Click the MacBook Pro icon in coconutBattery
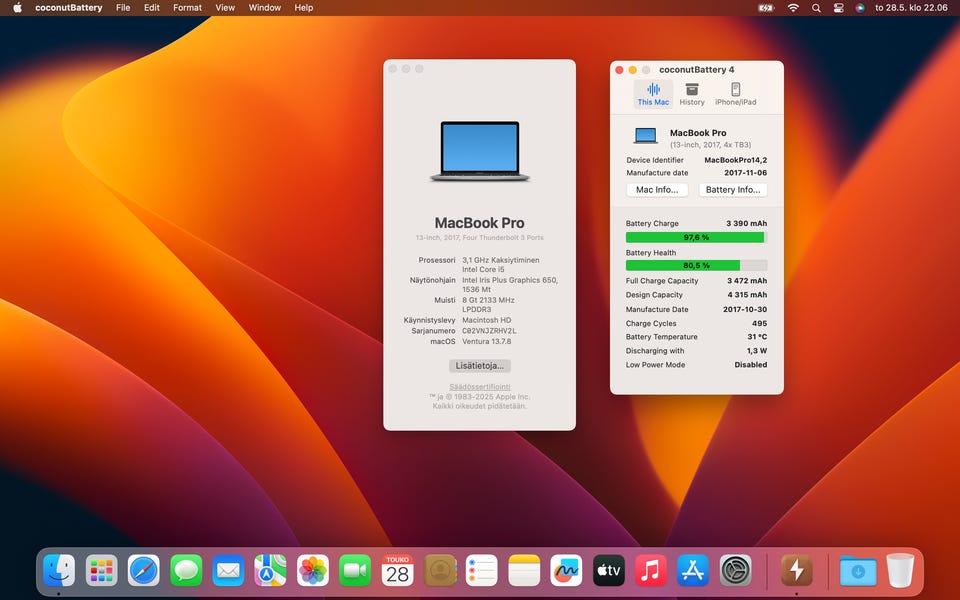Viewport: 960px width, 600px height. [x=645, y=136]
